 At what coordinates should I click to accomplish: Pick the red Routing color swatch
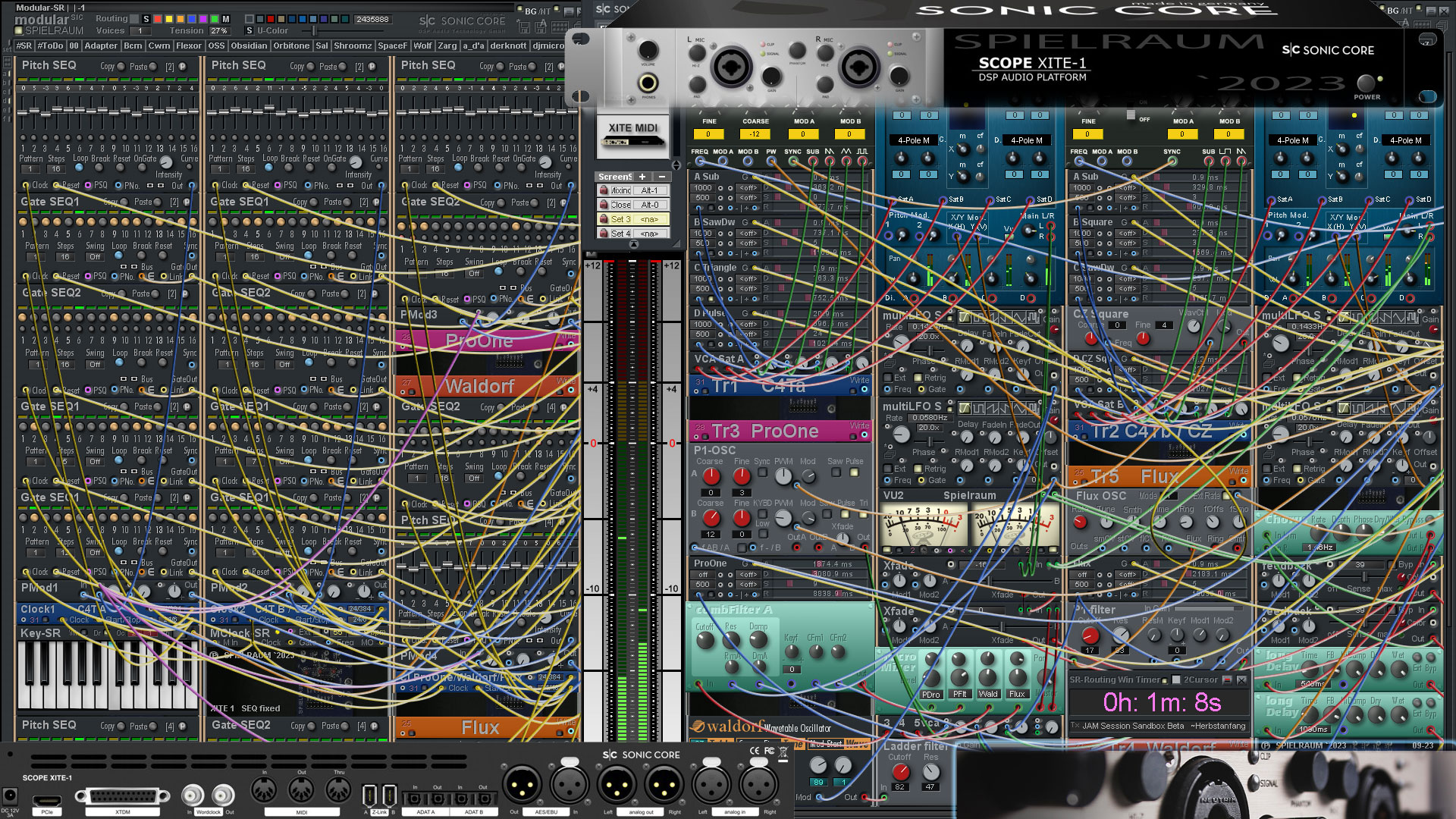158,19
